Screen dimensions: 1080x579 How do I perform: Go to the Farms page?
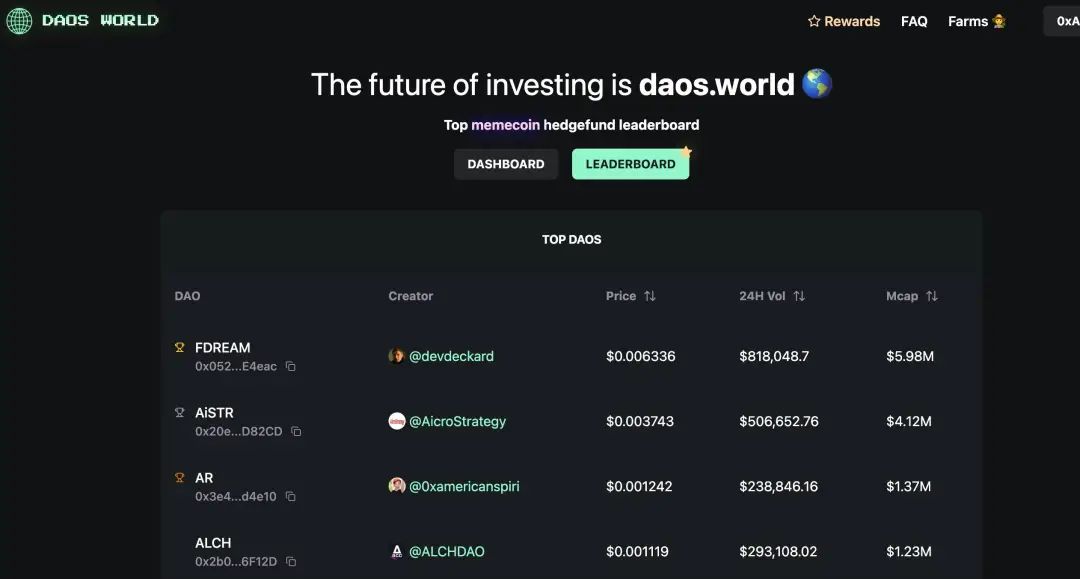click(x=977, y=21)
